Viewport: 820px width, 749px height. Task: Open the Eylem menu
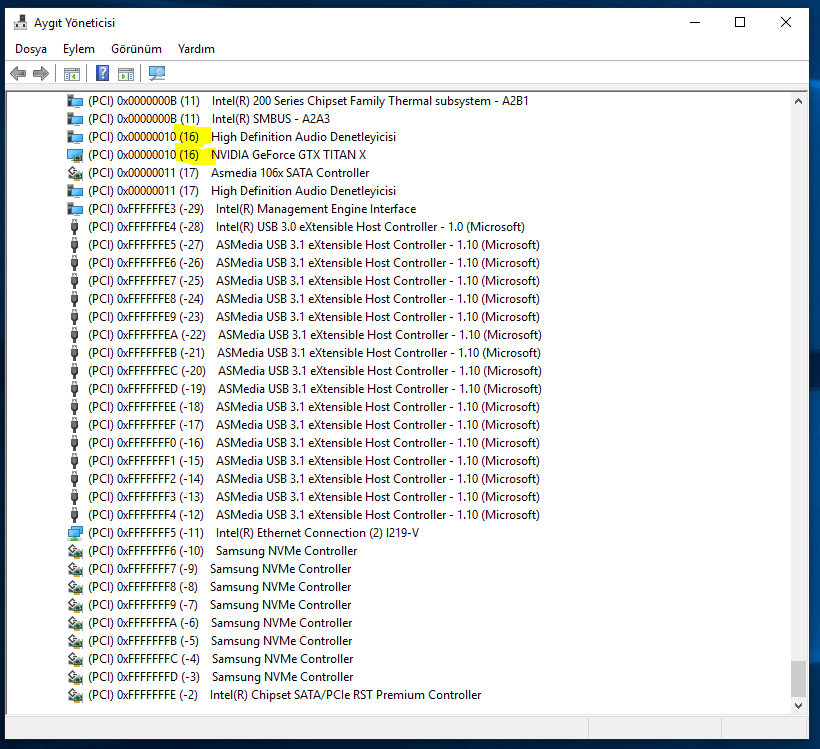tap(79, 49)
